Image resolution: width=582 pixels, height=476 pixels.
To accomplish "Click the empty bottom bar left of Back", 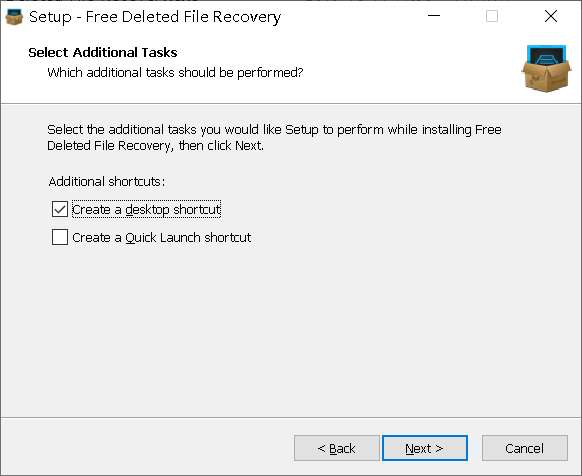I will [148, 447].
